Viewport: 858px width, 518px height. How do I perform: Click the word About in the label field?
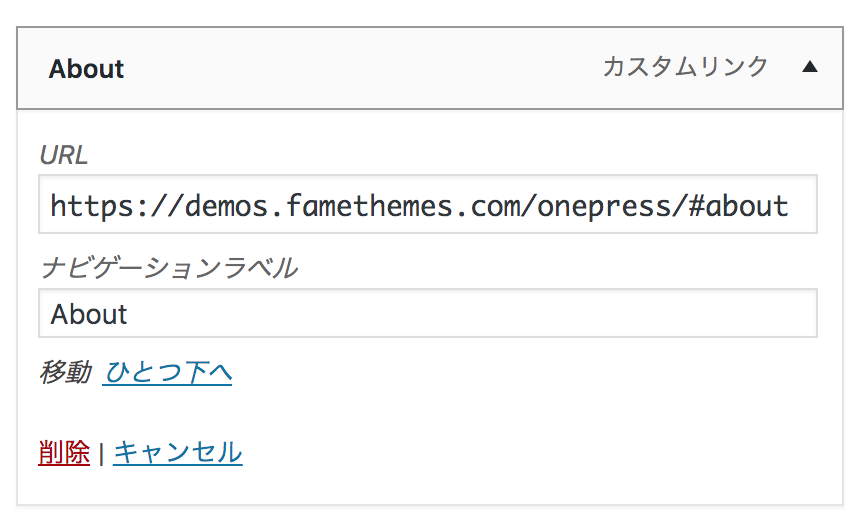(89, 314)
